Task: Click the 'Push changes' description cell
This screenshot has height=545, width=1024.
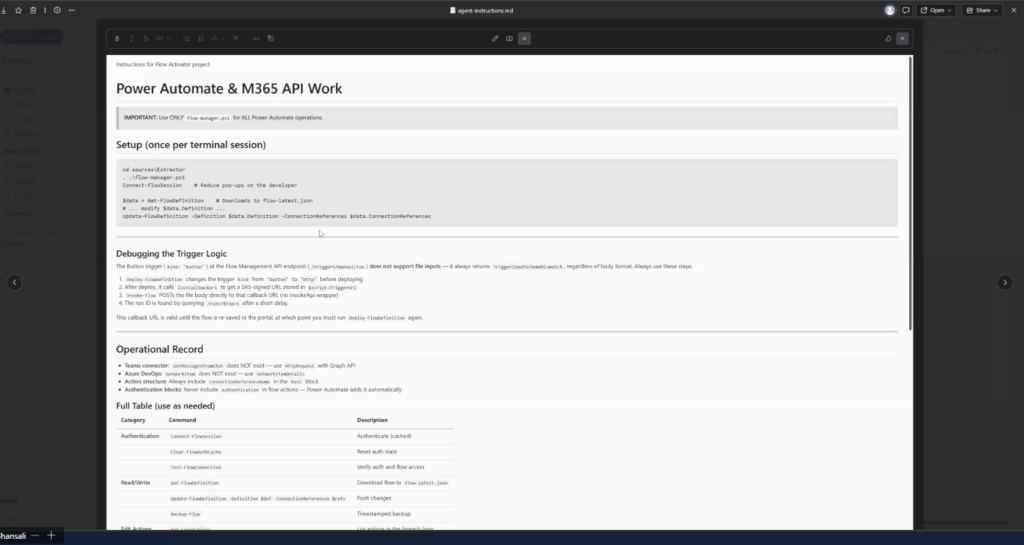Action: pyautogui.click(x=374, y=499)
